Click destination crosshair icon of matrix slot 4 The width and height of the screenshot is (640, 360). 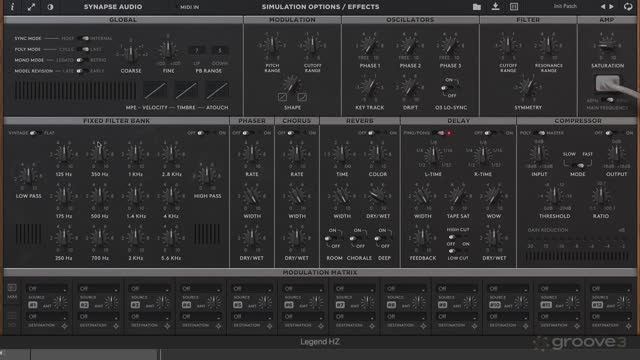218,326
